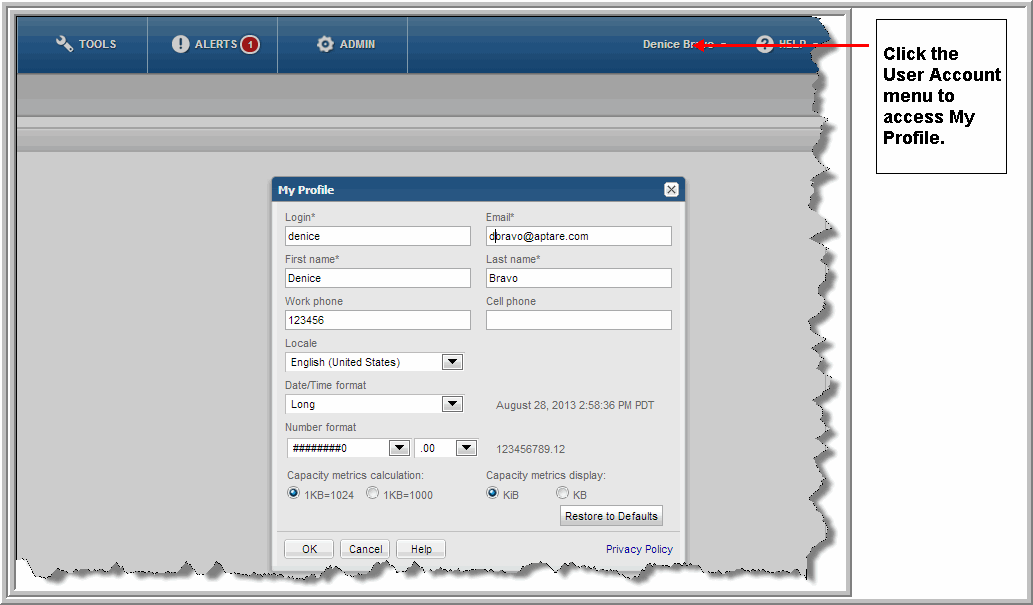Open the decimal places .00 dropdown
The width and height of the screenshot is (1033, 605).
[466, 448]
